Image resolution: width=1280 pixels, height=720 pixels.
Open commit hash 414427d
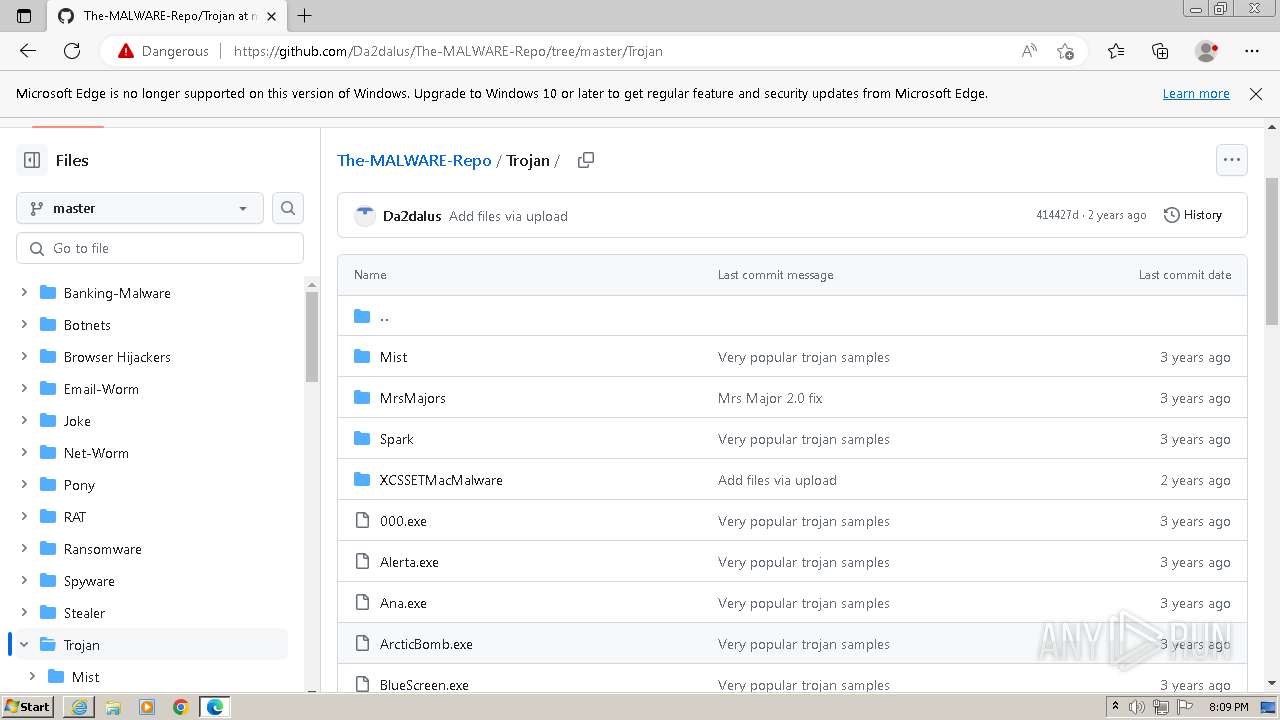1057,215
